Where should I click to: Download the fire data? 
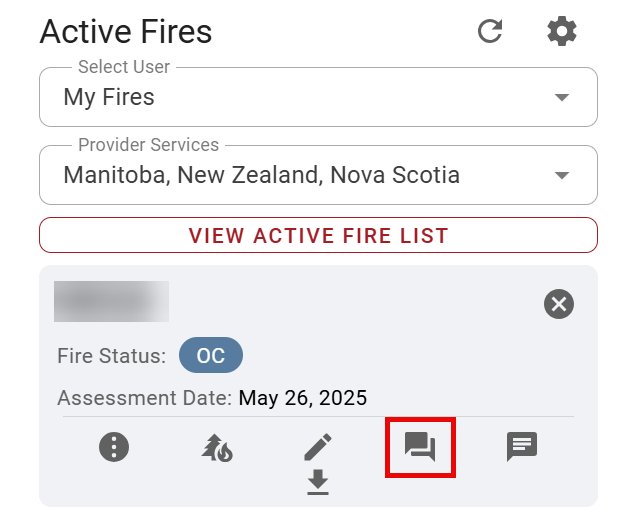click(x=318, y=482)
